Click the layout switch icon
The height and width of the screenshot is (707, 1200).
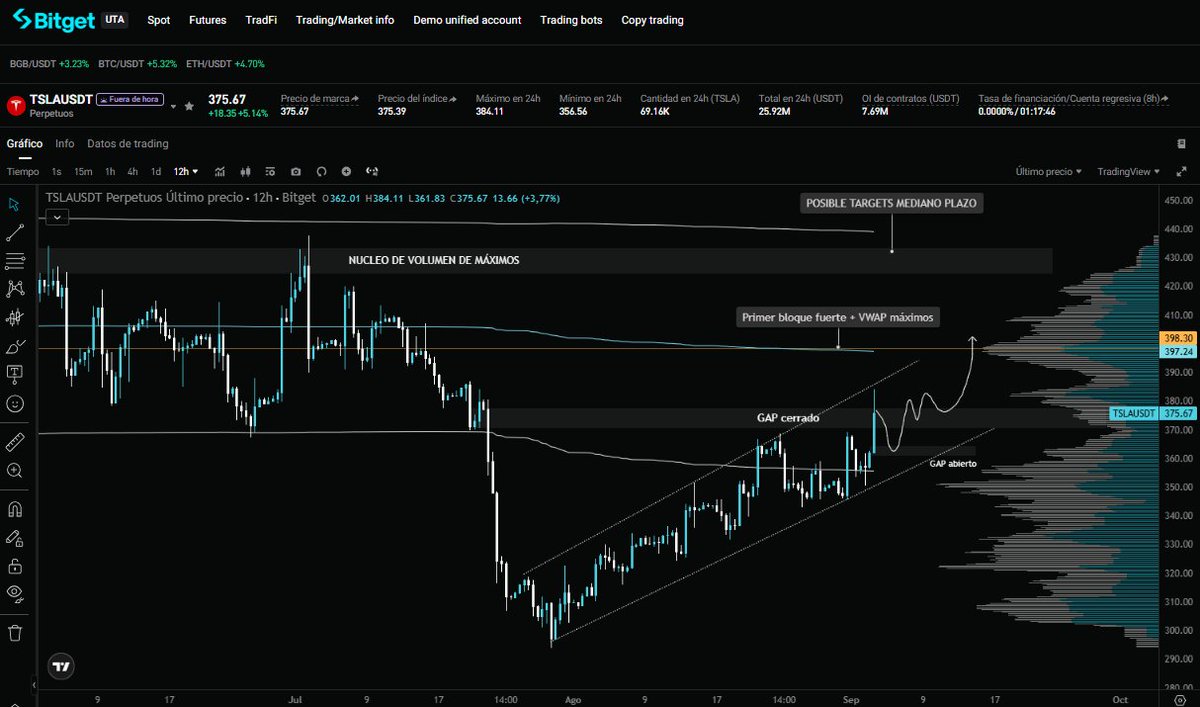372,171
